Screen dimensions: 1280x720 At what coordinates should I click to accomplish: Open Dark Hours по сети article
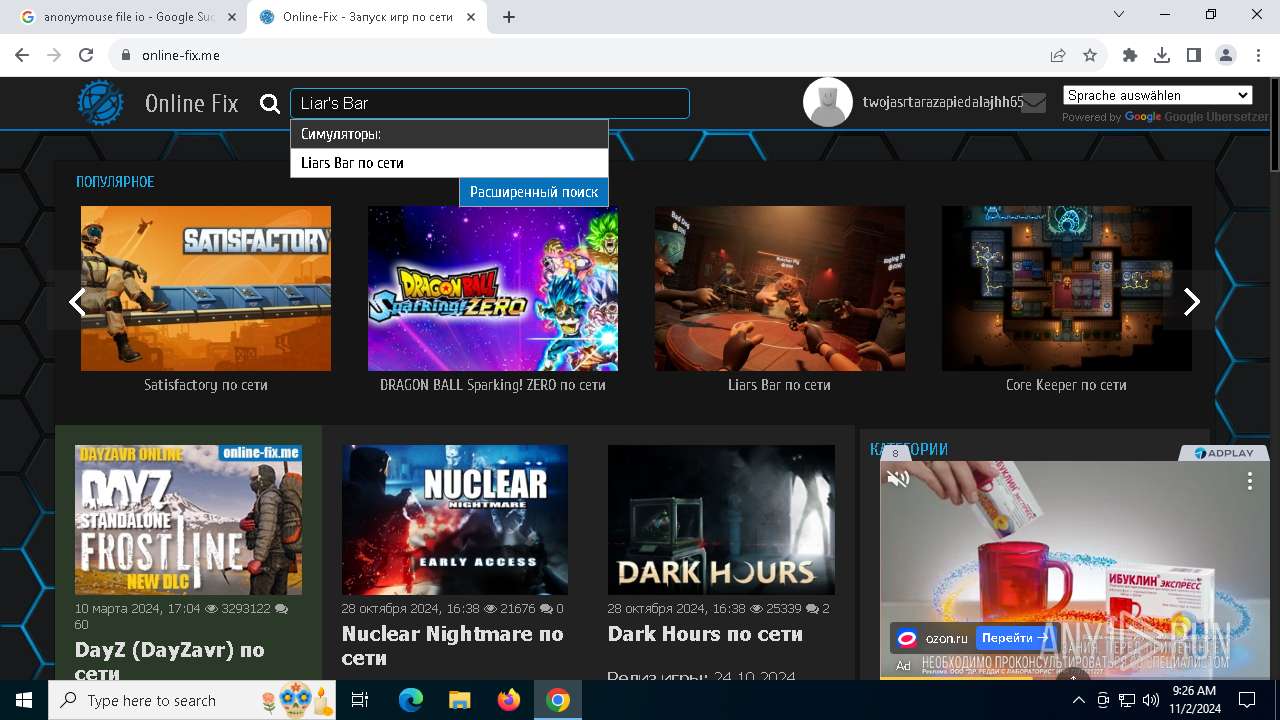point(705,634)
